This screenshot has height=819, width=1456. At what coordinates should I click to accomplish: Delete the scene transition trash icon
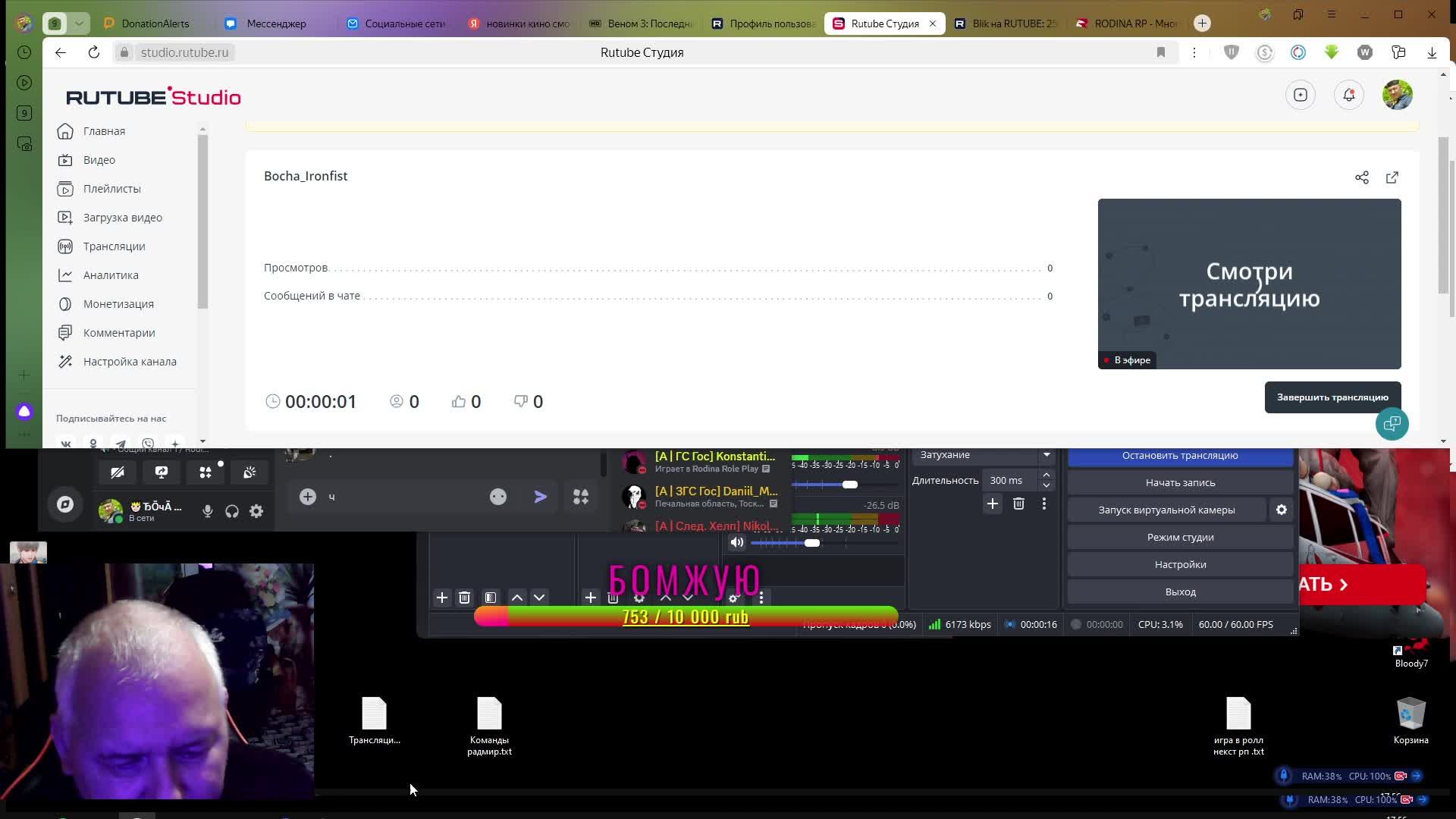(x=1018, y=504)
